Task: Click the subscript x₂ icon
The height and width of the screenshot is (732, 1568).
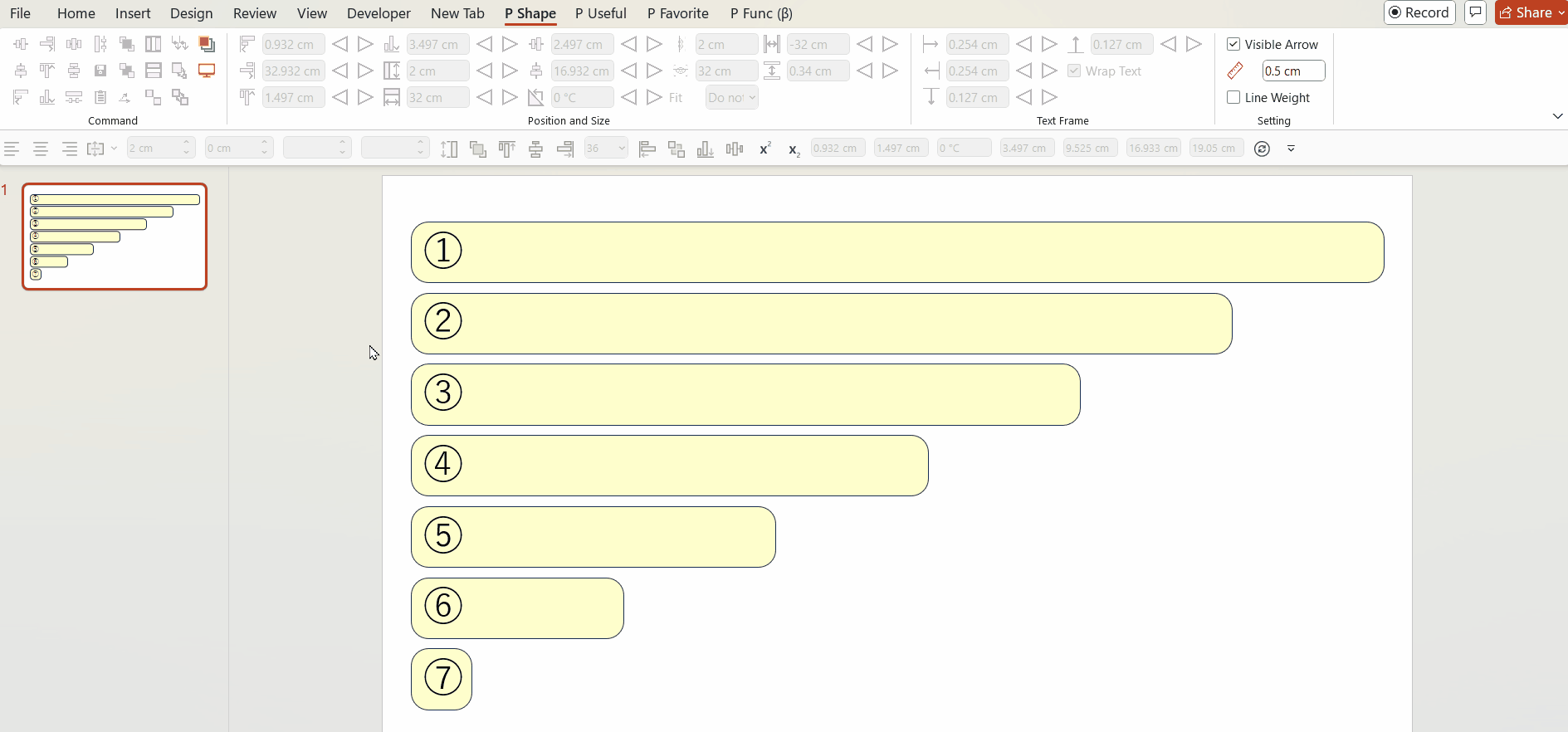Action: [794, 149]
